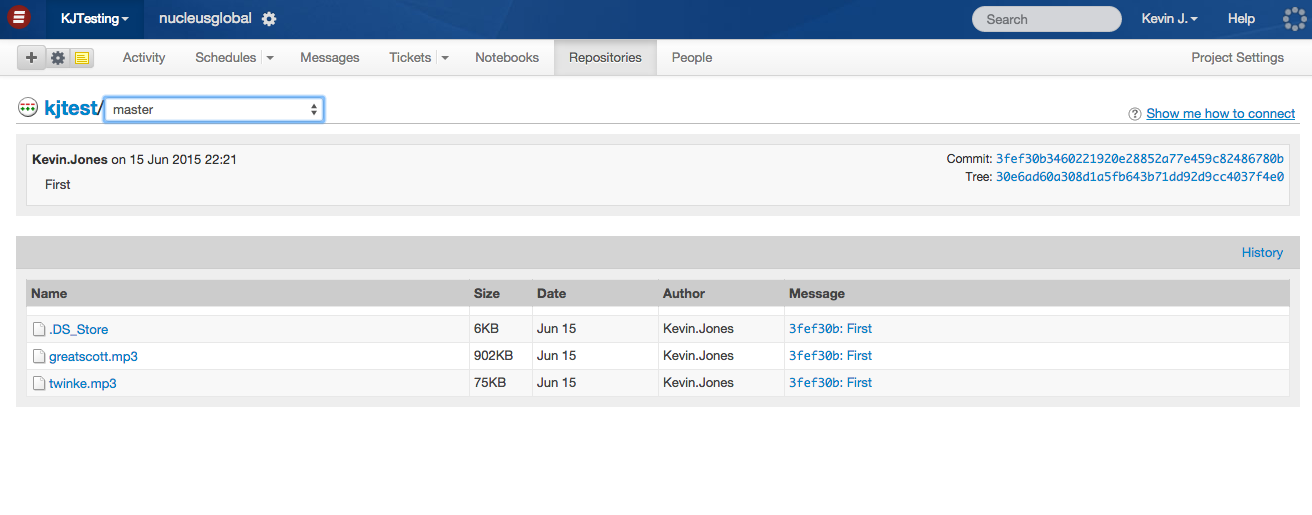1312x515 pixels.
Task: Open the KJTesting account dropdown
Action: (95, 19)
